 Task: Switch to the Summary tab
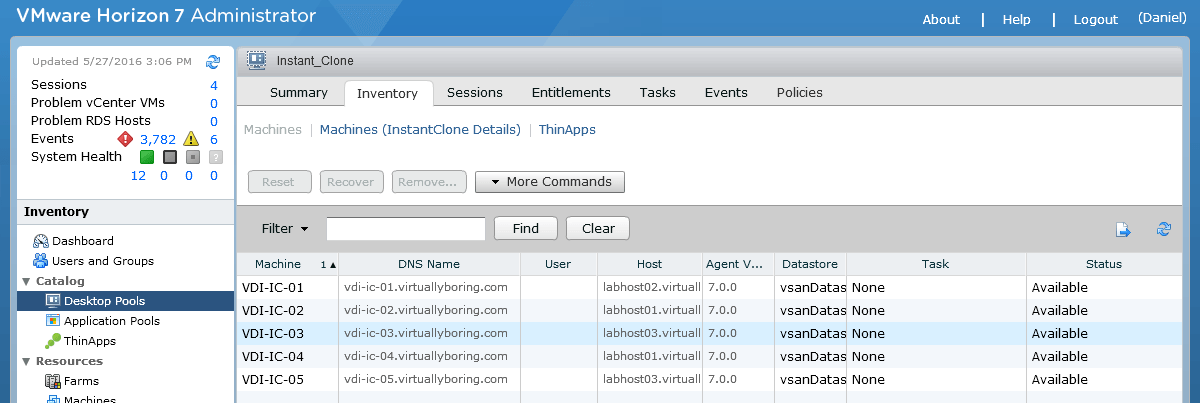click(x=299, y=93)
